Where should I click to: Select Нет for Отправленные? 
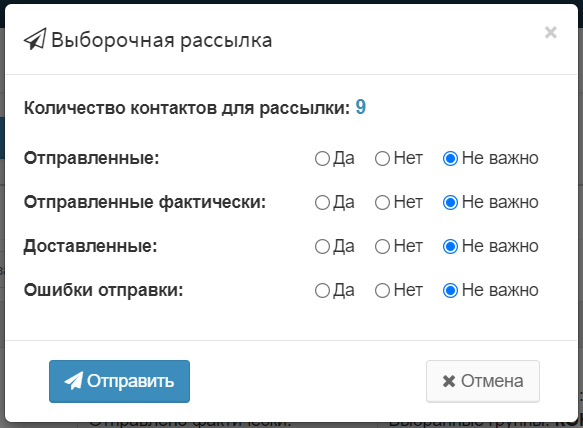coord(382,159)
